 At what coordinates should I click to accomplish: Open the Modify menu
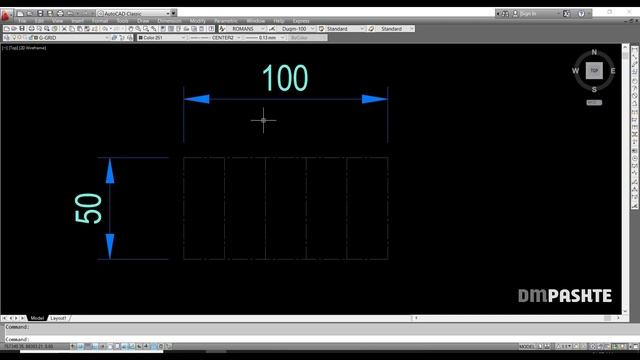[x=198, y=21]
